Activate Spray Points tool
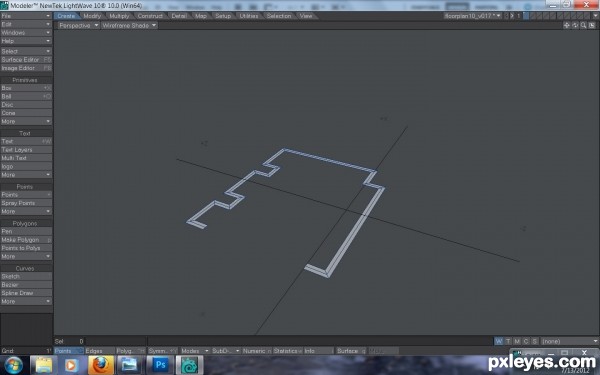The width and height of the screenshot is (600, 375). point(26,203)
